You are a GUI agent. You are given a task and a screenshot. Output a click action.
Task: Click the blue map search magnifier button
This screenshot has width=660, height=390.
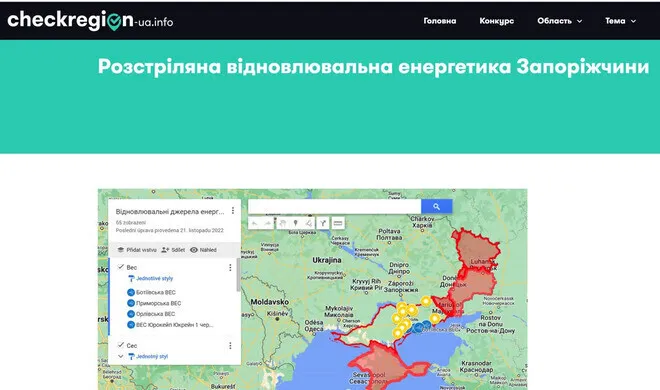(x=436, y=207)
